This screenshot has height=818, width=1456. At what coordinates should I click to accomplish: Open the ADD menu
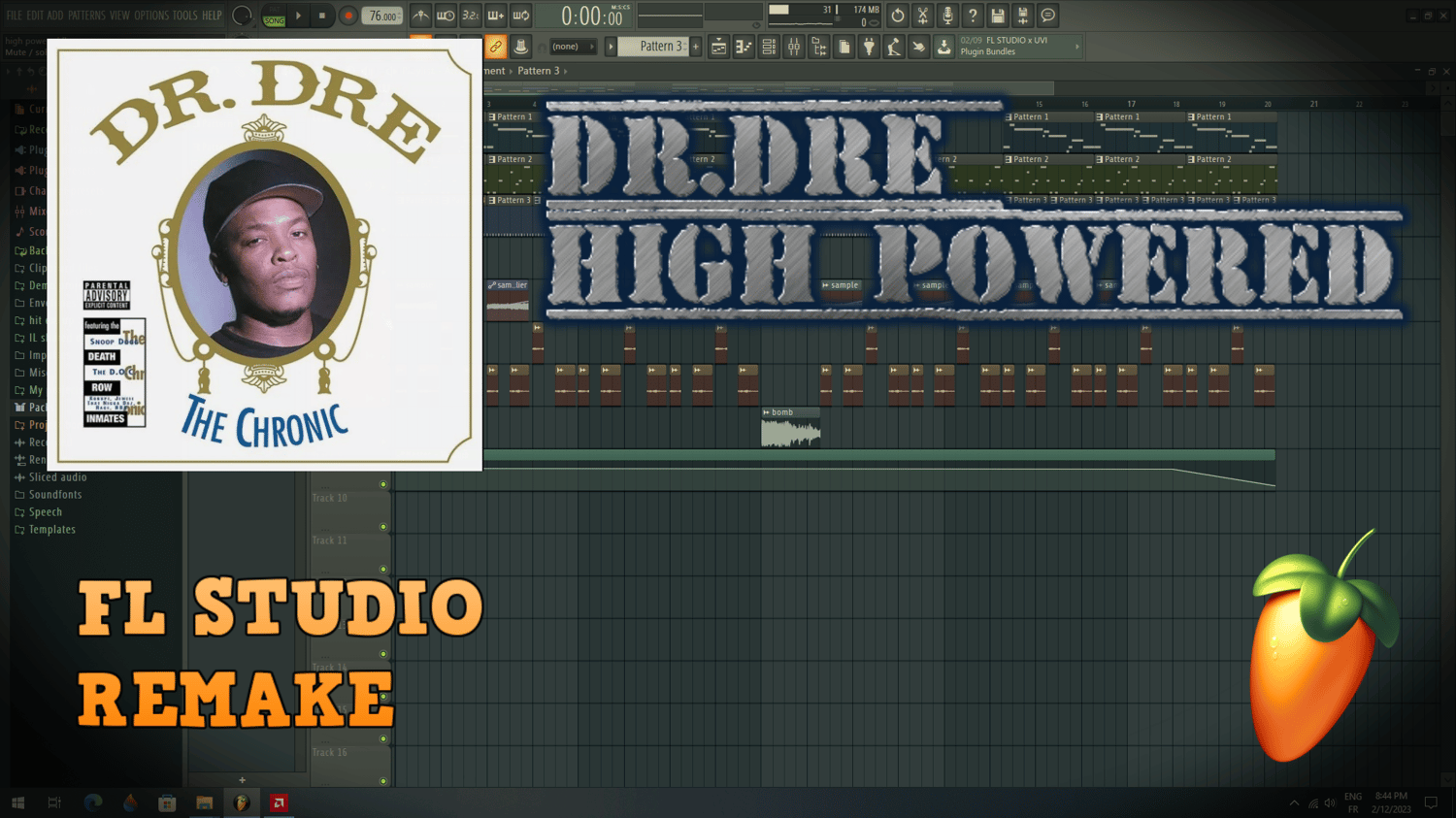55,16
